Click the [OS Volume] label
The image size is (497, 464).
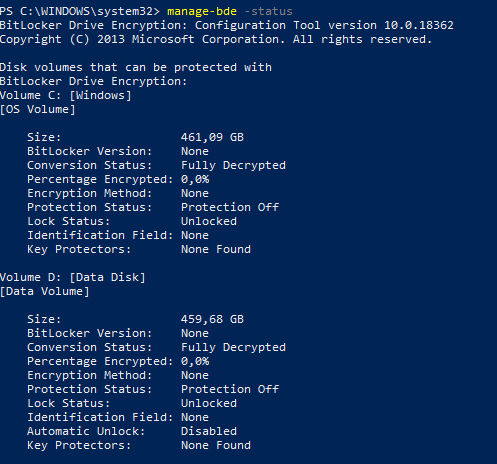(38, 109)
